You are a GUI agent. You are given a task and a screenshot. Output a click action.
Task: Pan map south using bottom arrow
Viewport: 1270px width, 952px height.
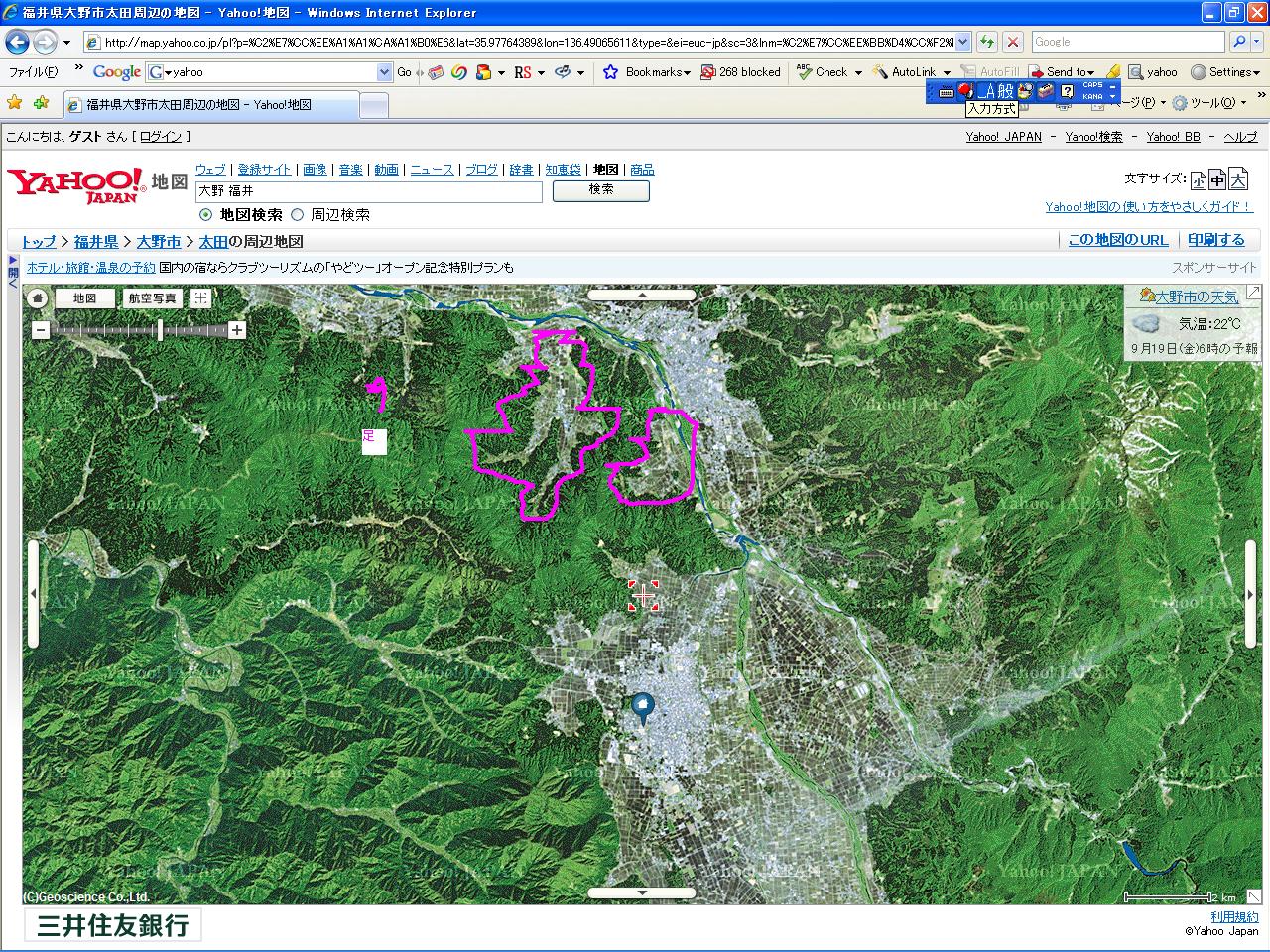click(642, 892)
